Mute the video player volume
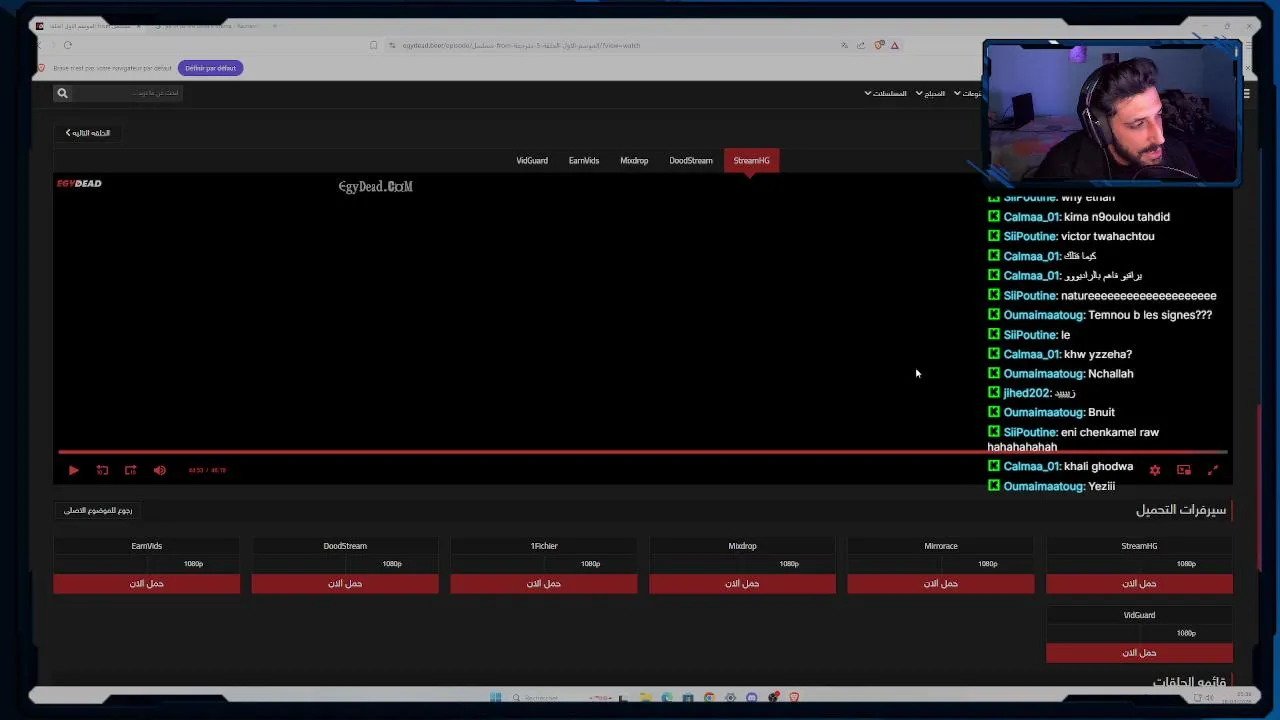The width and height of the screenshot is (1280, 720). [x=160, y=470]
